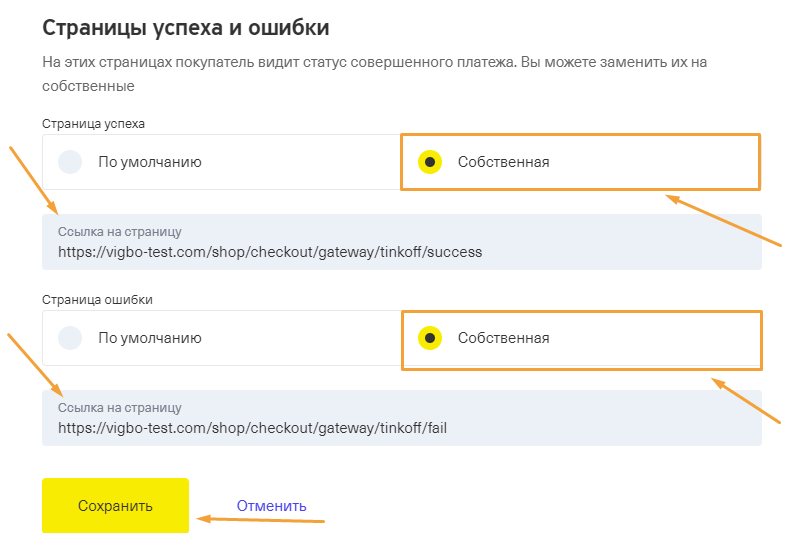Click the 'Страница успеха' section label
The width and height of the screenshot is (791, 533).
(x=93, y=123)
